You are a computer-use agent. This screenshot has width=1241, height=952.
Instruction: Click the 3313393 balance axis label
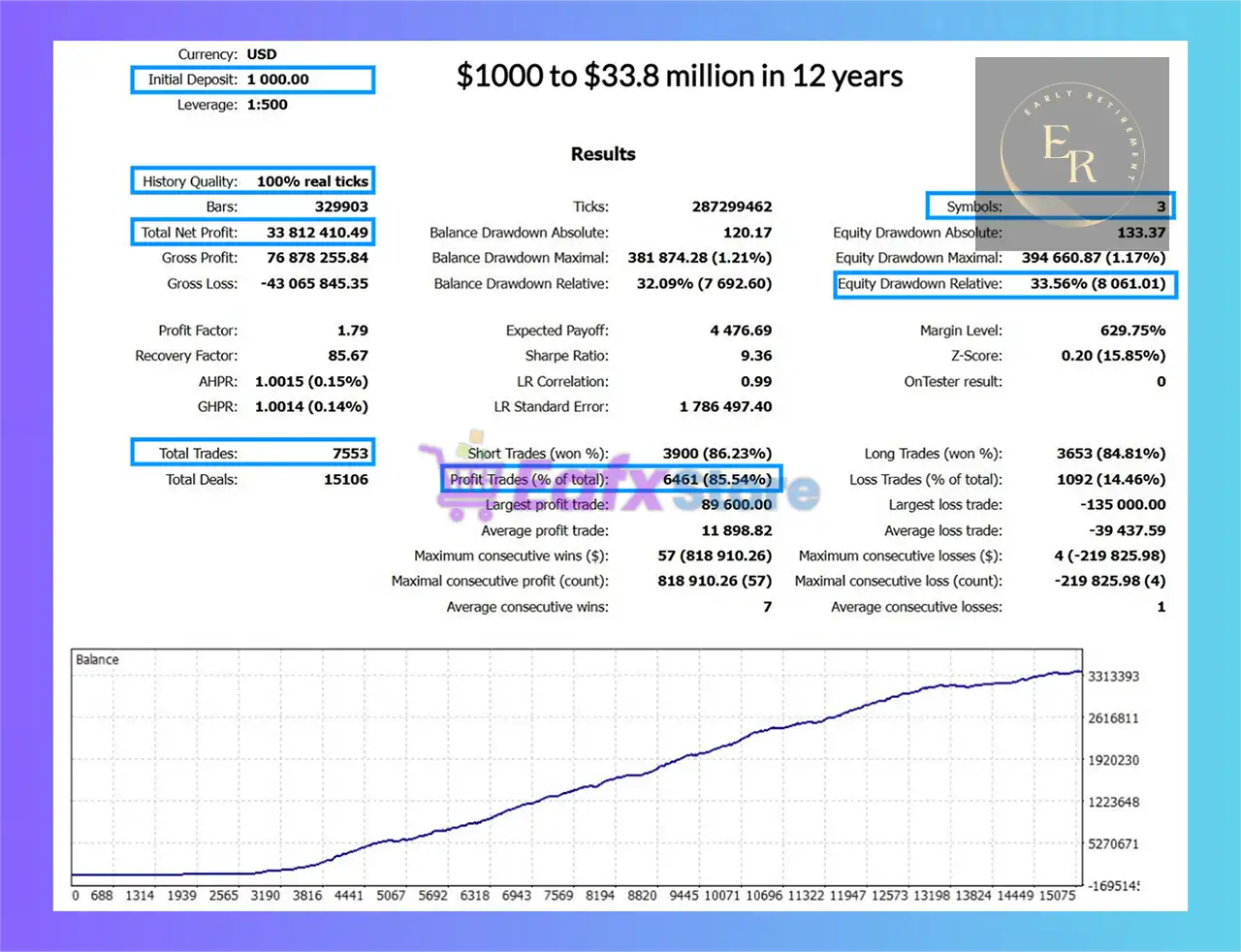[1113, 677]
